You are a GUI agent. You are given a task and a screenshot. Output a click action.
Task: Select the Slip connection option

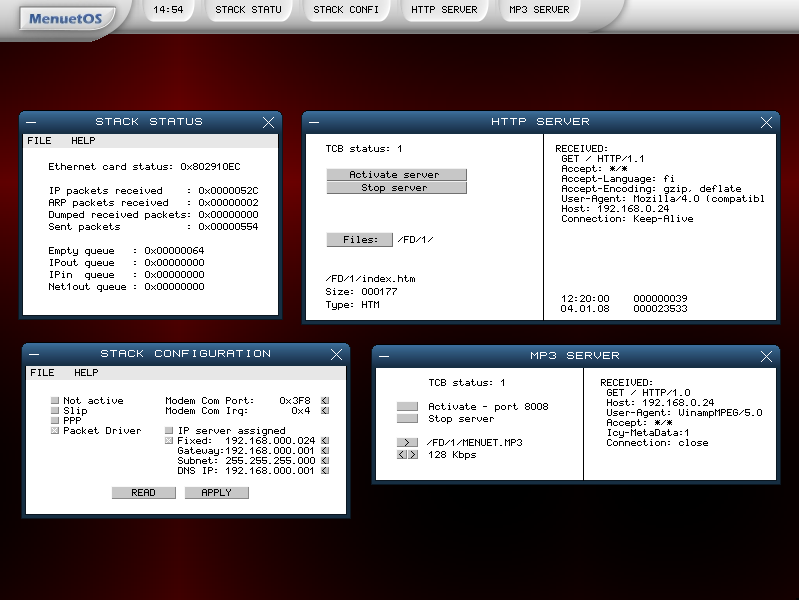(55, 411)
